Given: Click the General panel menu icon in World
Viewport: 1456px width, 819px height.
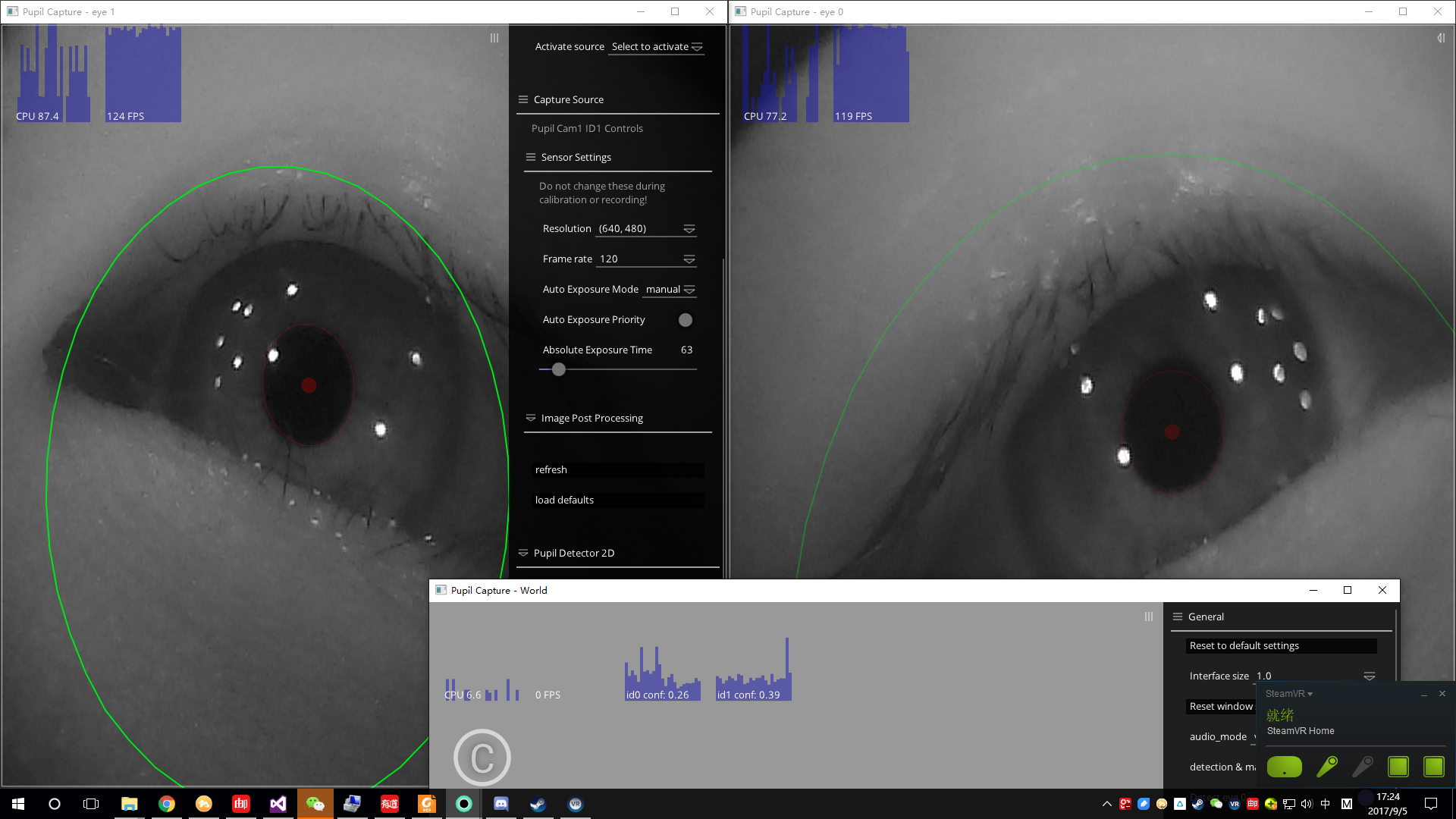Looking at the screenshot, I should click(1178, 617).
